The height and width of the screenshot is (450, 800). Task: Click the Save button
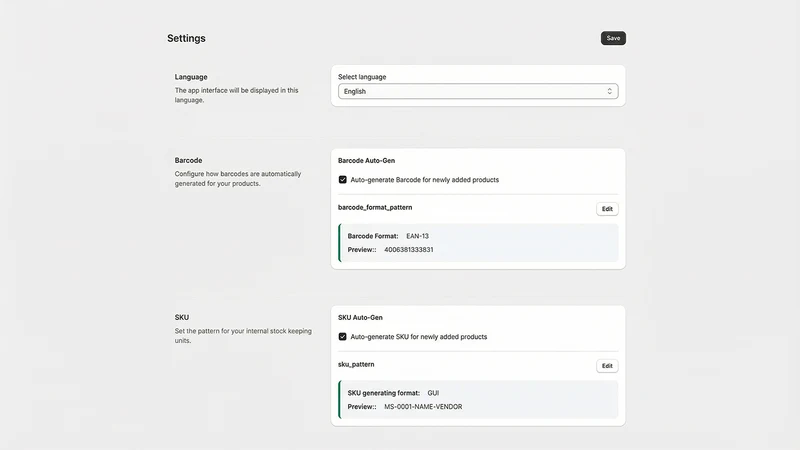tap(613, 38)
